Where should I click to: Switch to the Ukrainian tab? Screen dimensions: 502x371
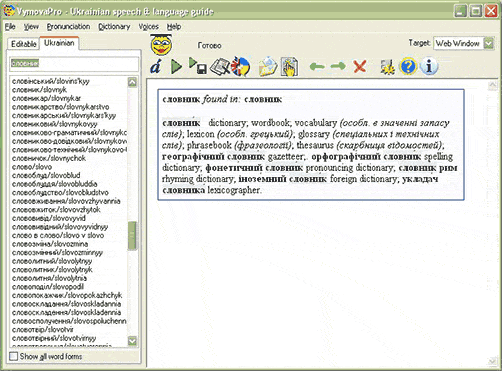59,43
